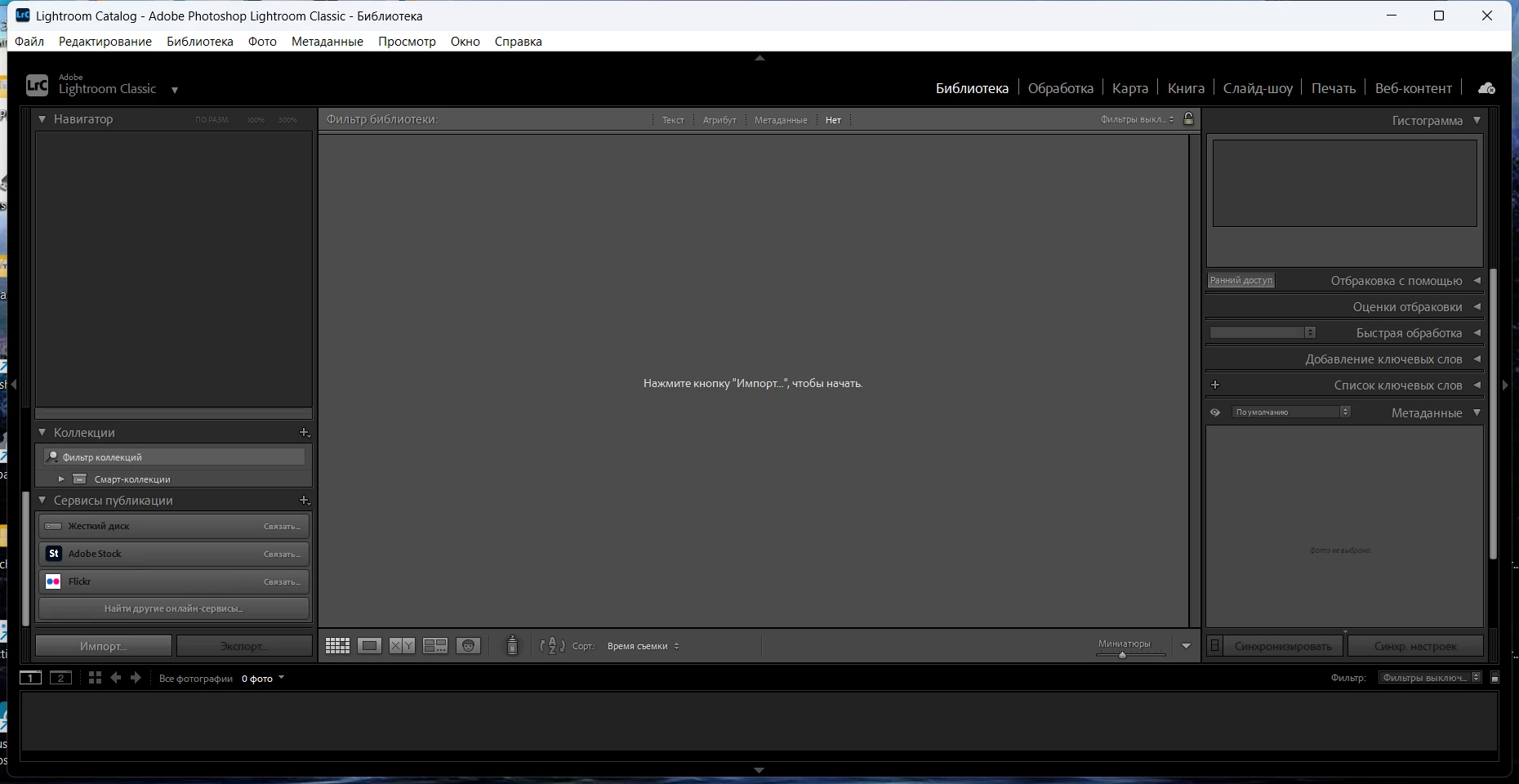Open the sort order dropdown 'Время съемки'

(643, 646)
